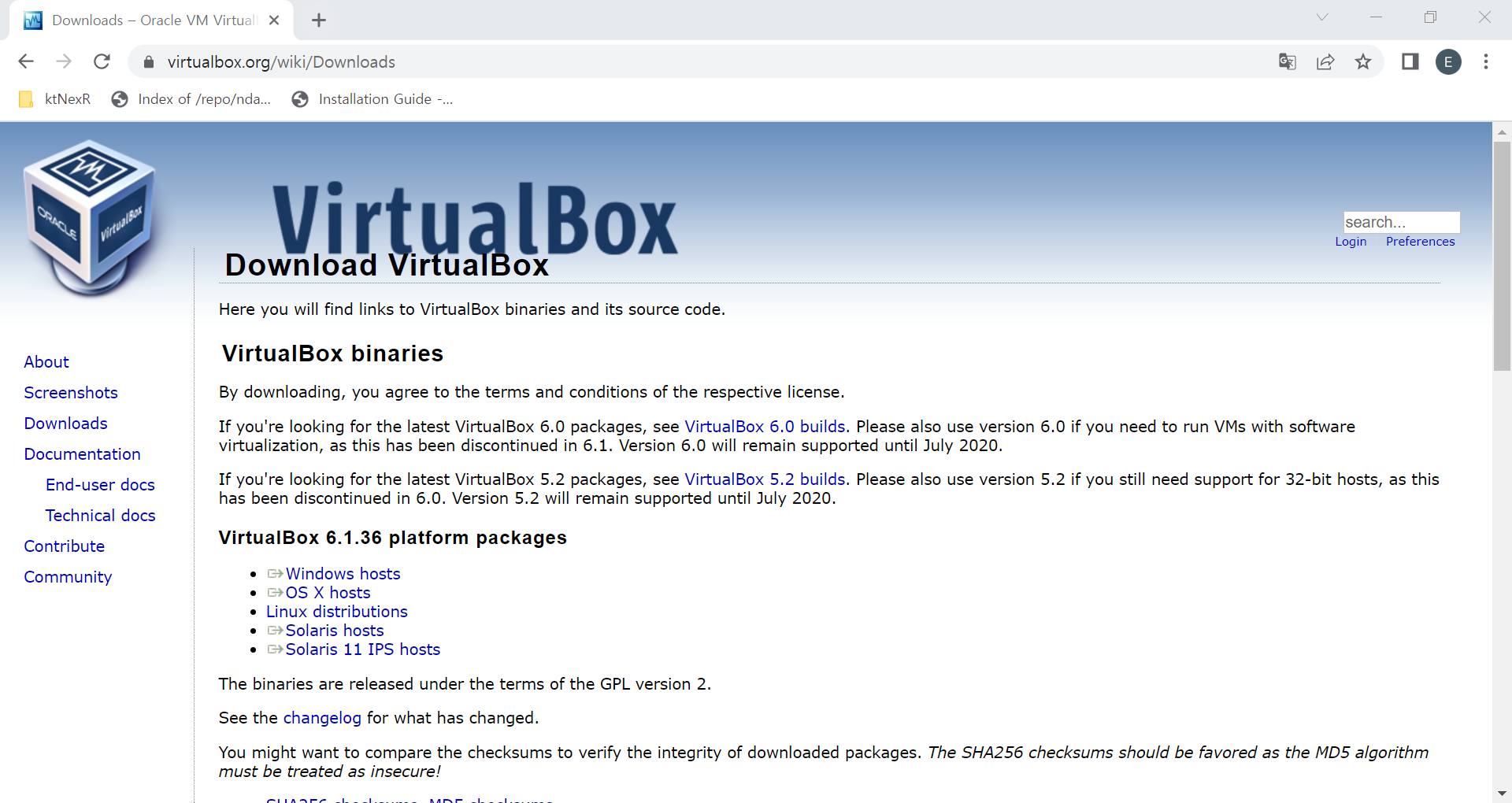Click the VirtualBox 6.1.36 platform packages heading

pyautogui.click(x=392, y=538)
